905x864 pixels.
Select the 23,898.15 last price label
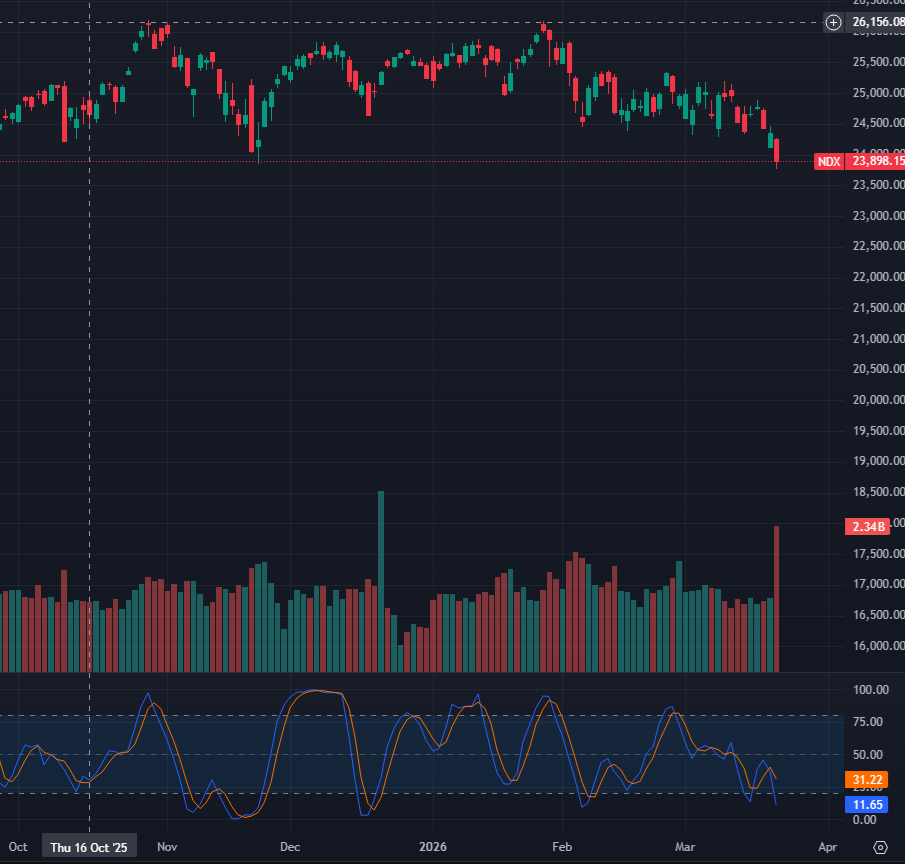[x=876, y=161]
